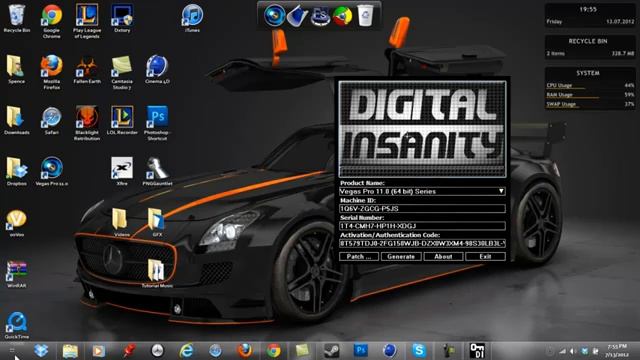
Task: Open the Photoshop shortcut on desktop
Action: 157,123
